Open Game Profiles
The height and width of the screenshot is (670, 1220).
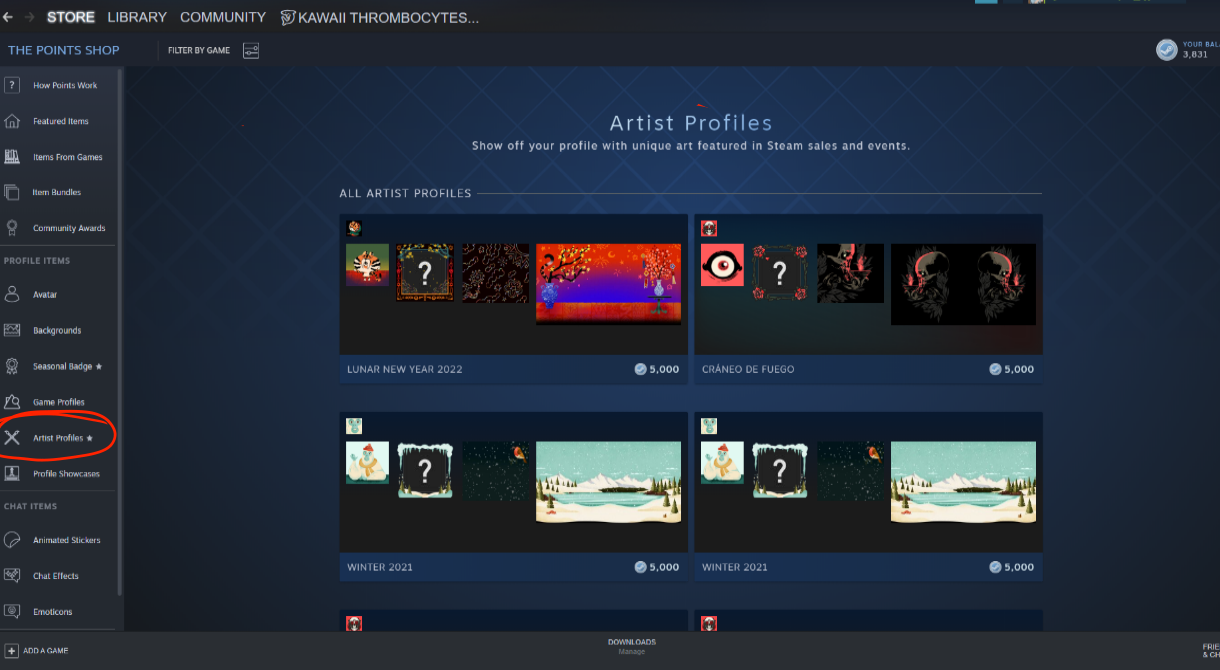click(60, 402)
